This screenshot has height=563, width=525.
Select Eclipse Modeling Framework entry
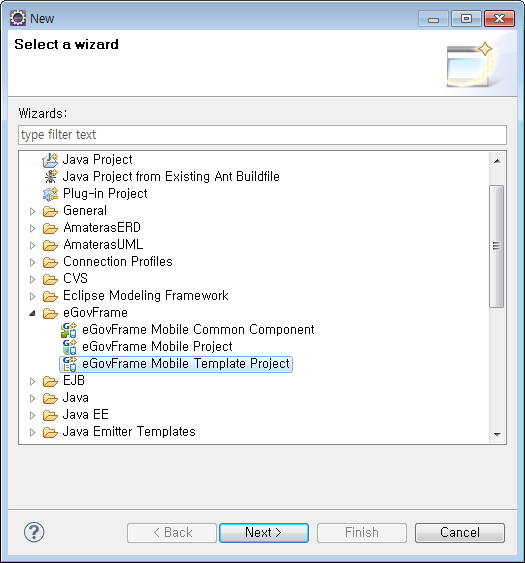click(145, 296)
